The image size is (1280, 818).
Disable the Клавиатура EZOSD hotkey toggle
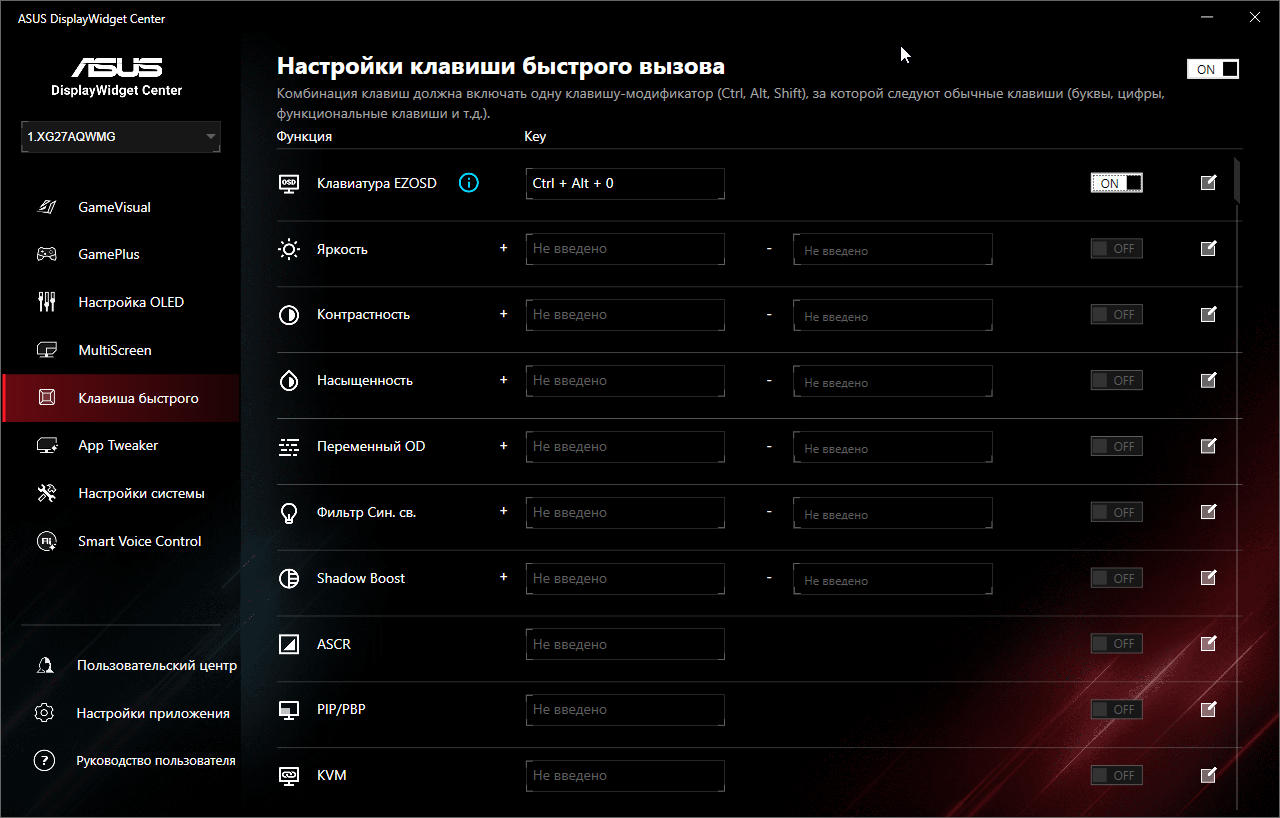click(x=1116, y=183)
